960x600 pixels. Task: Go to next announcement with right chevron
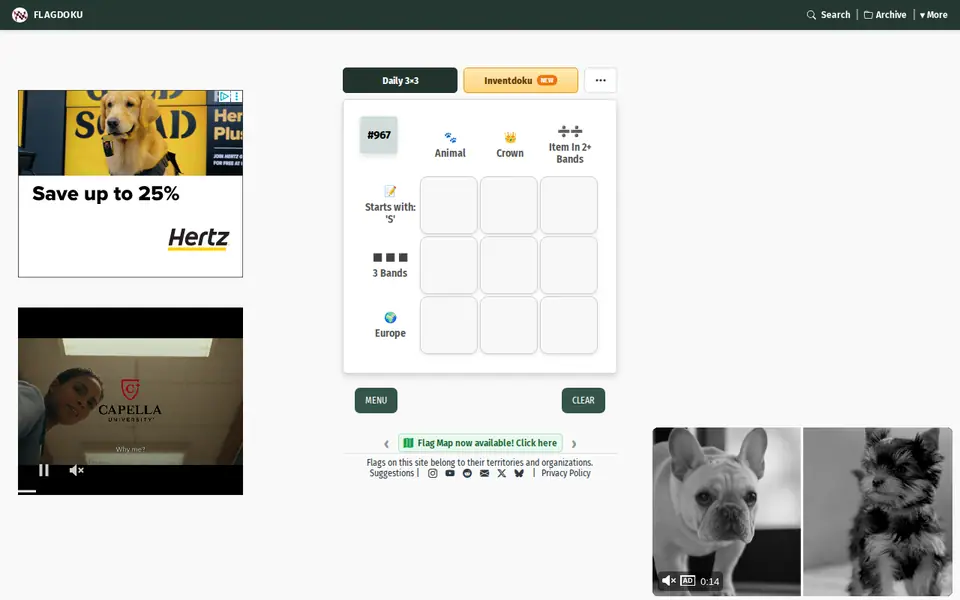(574, 443)
